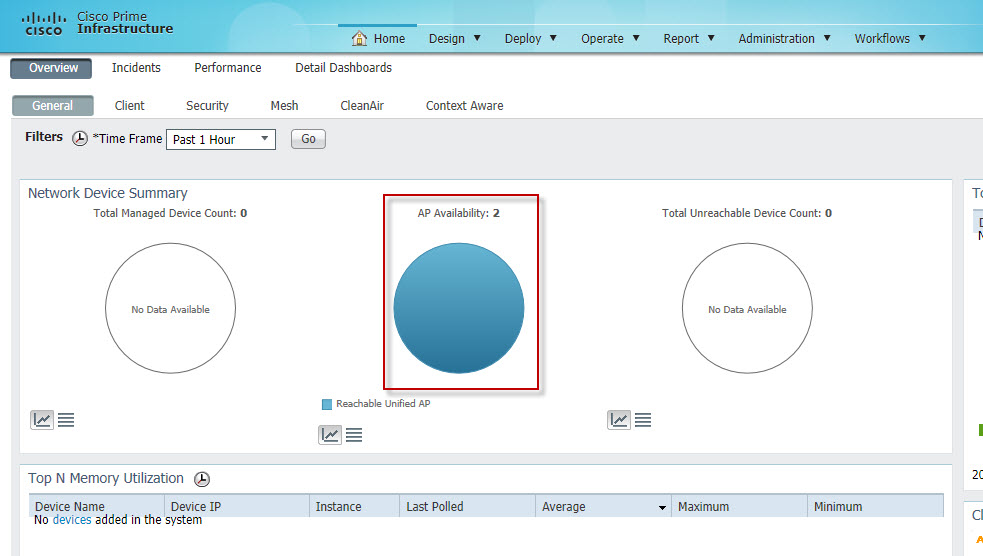
Task: Open the Detail Dashboards tab
Action: (x=344, y=68)
